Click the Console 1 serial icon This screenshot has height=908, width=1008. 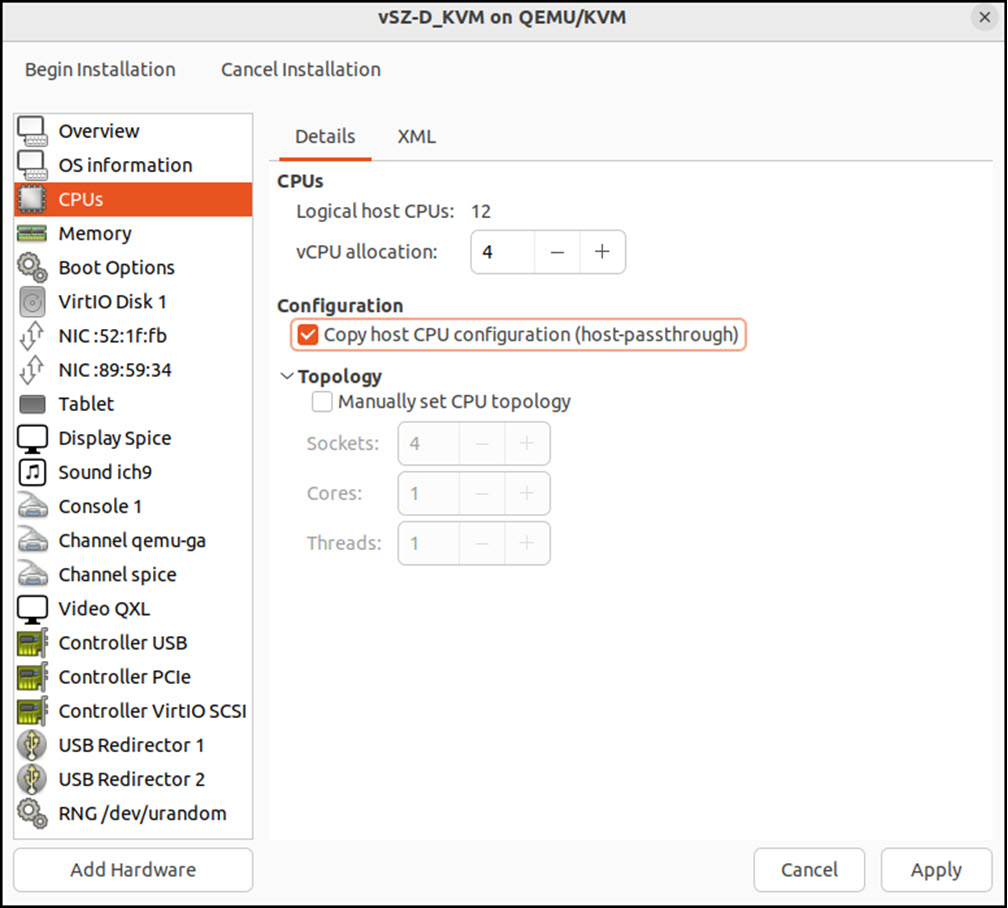coord(32,506)
